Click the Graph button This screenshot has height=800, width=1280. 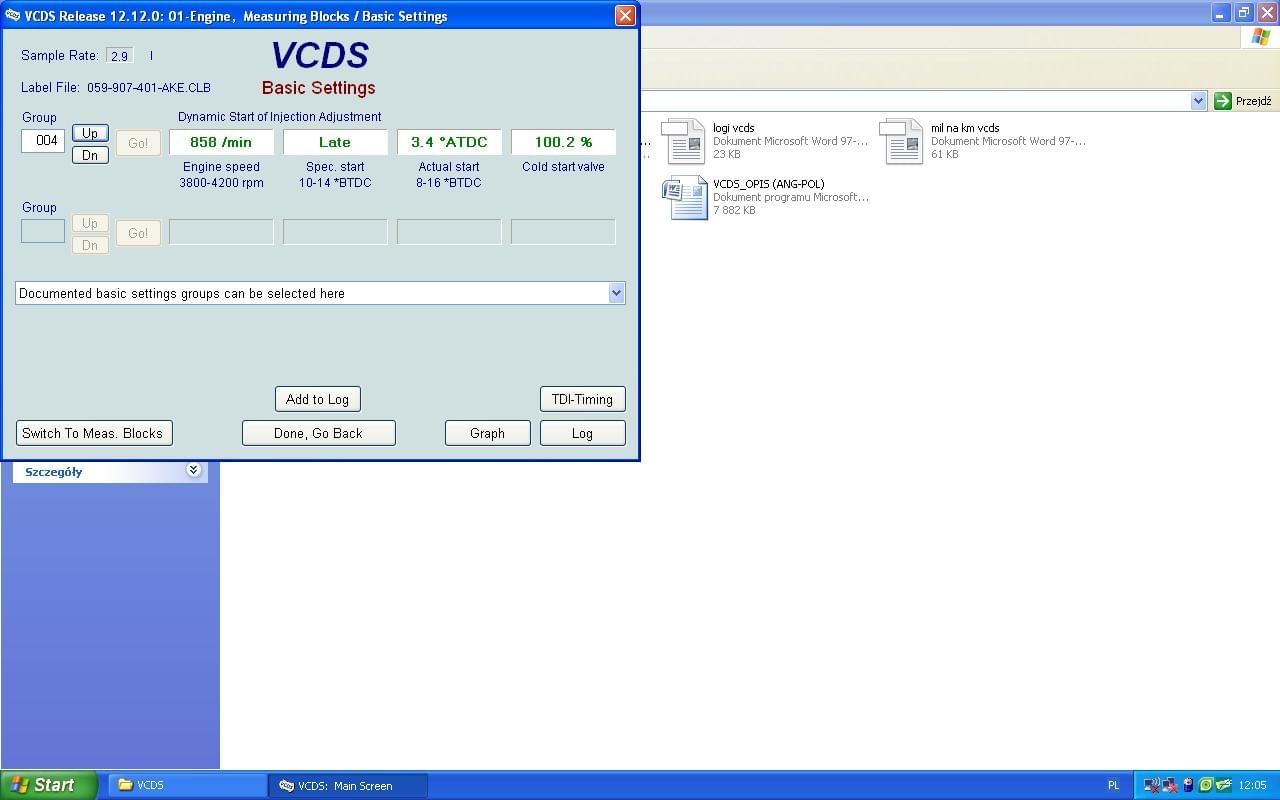tap(487, 433)
